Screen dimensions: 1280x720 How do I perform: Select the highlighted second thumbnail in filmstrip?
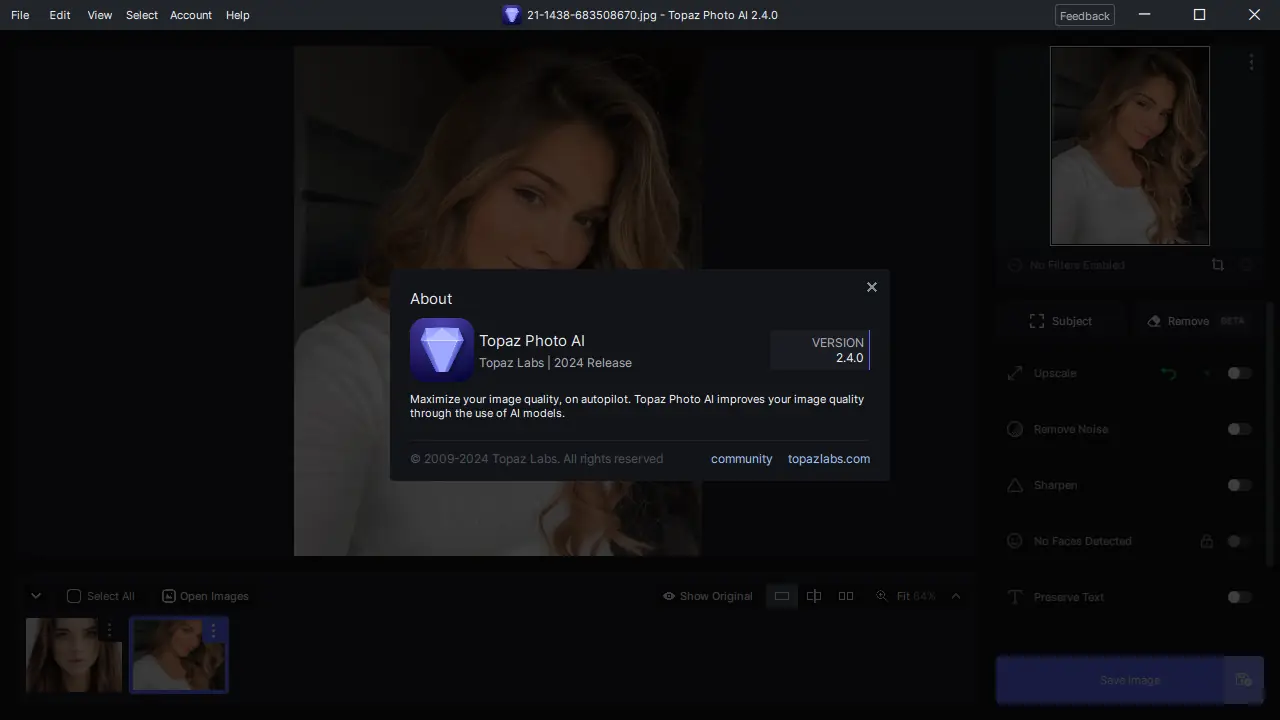179,655
